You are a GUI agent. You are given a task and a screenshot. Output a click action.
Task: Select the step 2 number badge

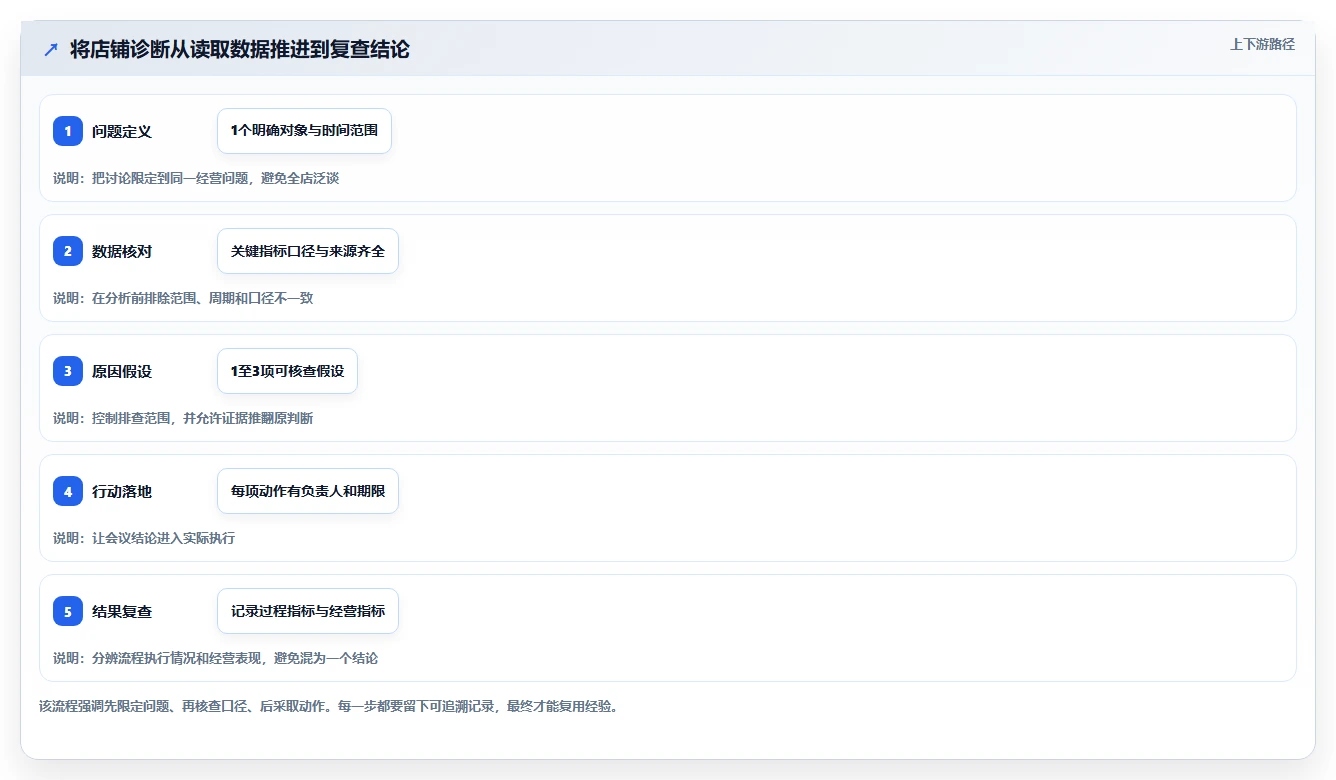[x=68, y=251]
